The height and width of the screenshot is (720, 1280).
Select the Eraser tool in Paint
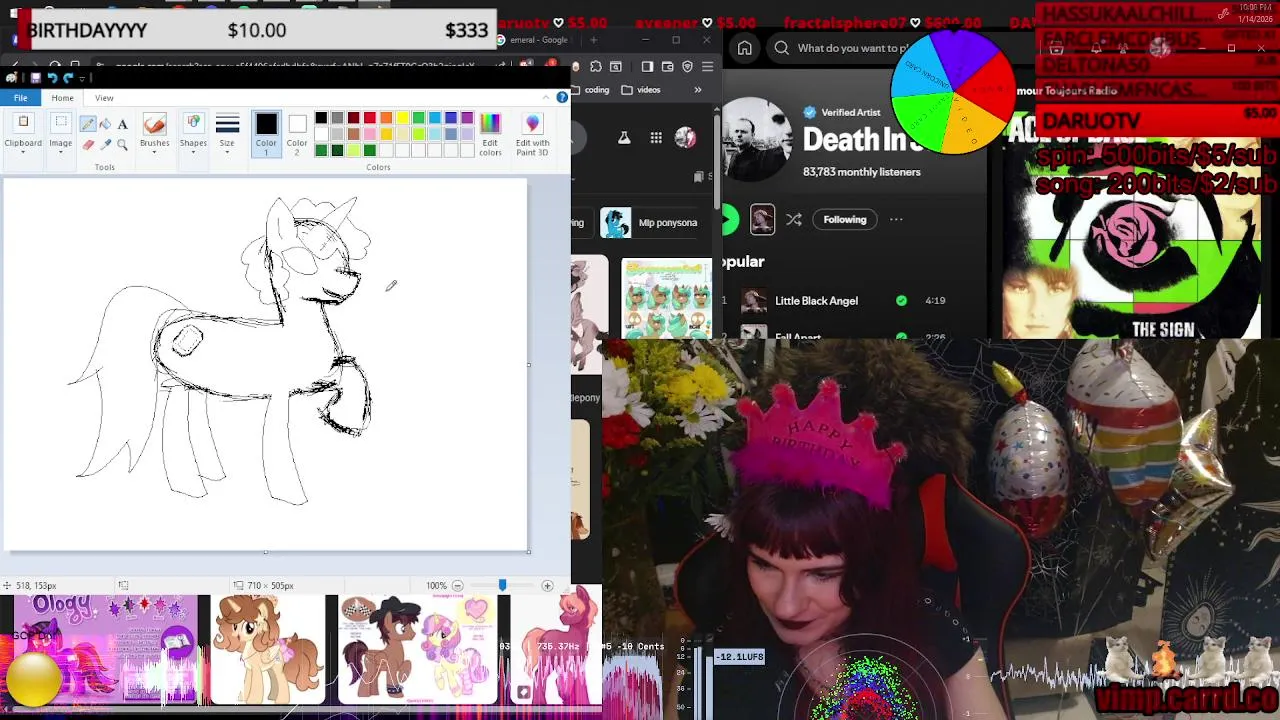pyautogui.click(x=88, y=145)
